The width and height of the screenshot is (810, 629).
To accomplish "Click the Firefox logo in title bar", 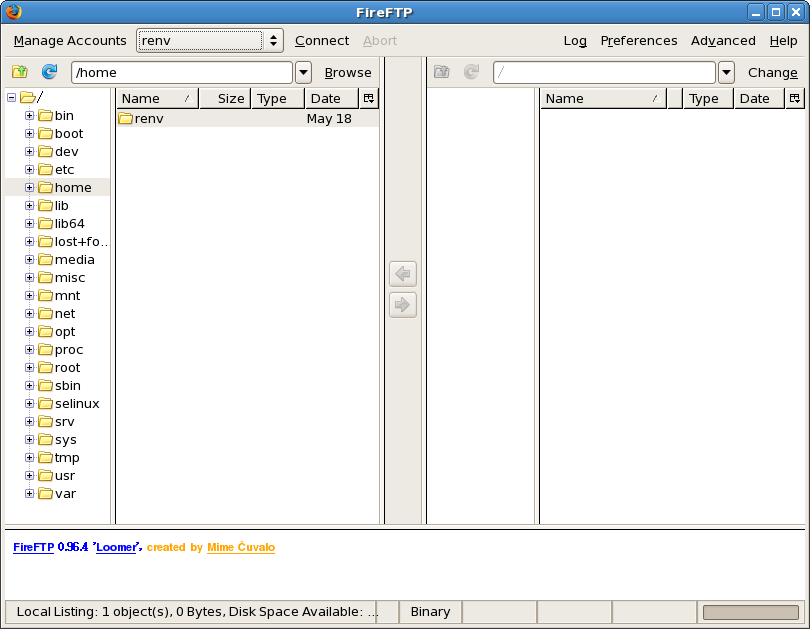I will click(13, 11).
